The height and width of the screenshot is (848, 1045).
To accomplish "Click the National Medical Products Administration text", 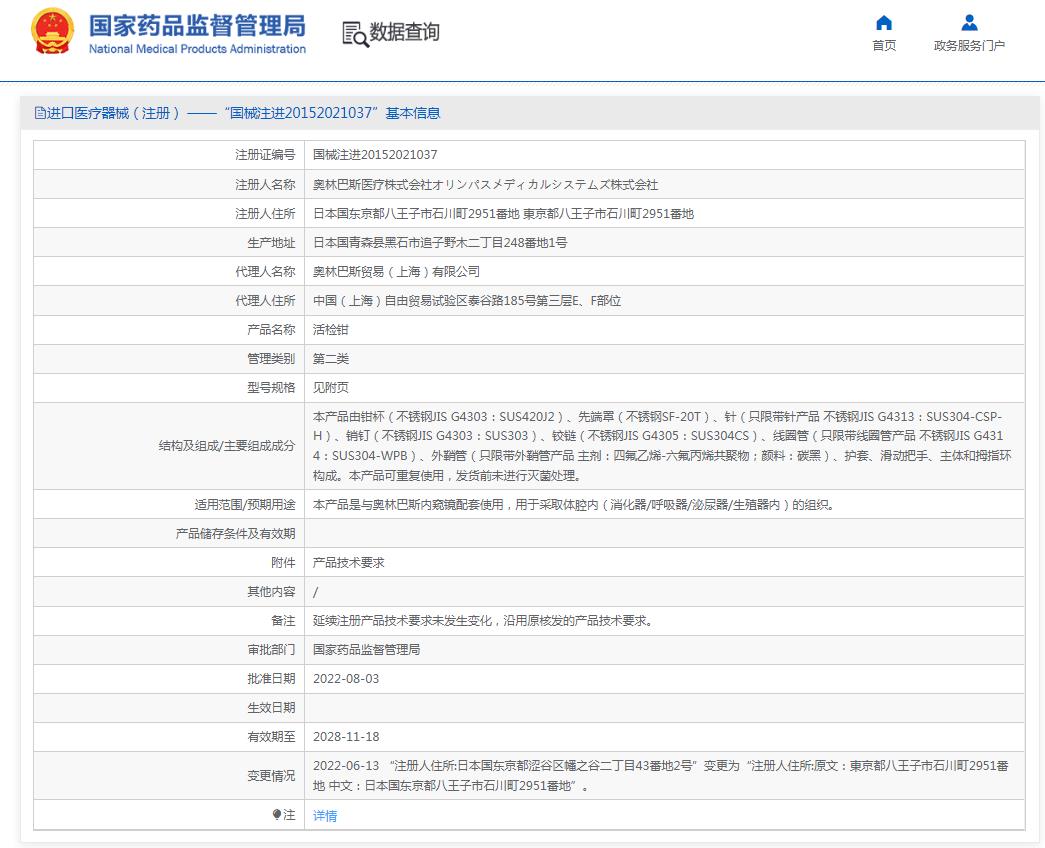I will tap(196, 50).
